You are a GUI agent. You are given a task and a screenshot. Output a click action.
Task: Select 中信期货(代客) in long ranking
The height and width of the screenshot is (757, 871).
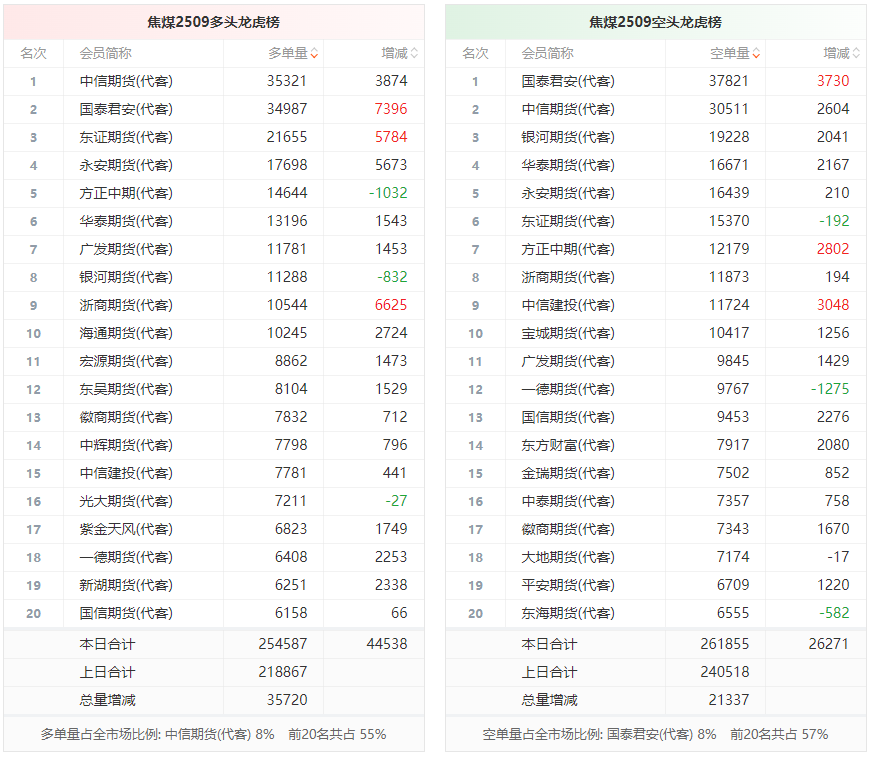126,81
